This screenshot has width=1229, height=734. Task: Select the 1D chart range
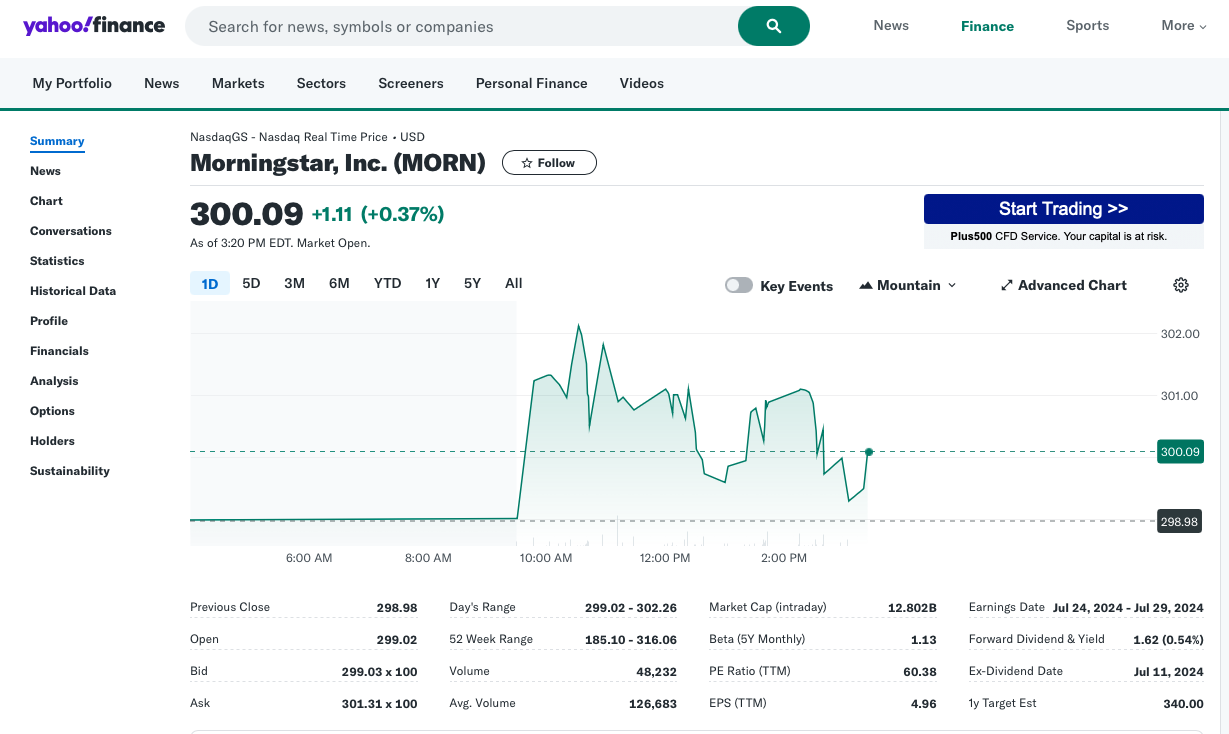(x=210, y=284)
